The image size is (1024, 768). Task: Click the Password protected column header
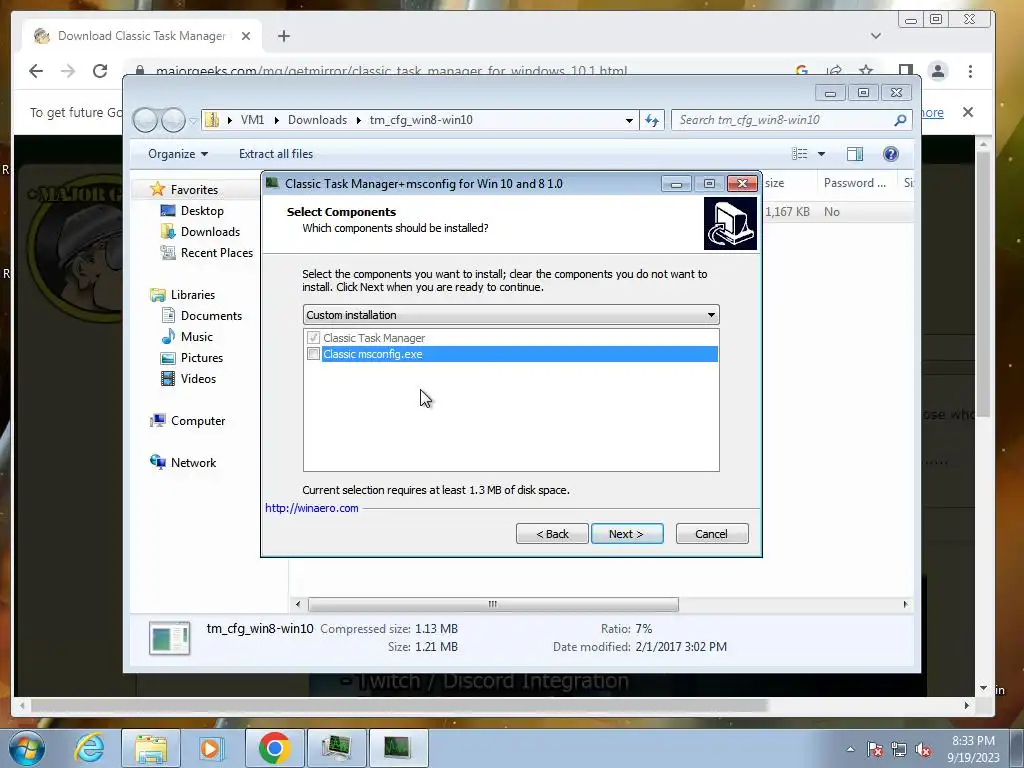855,183
